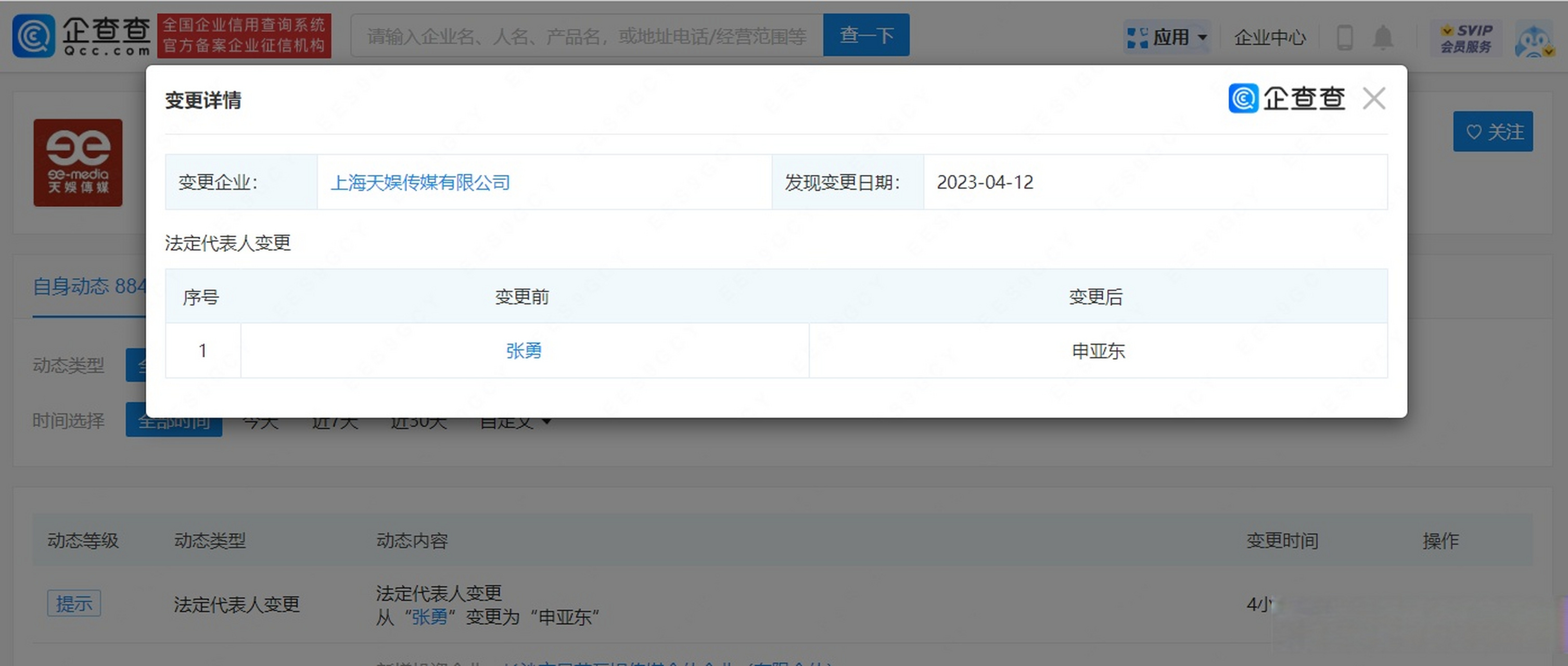
Task: Click the 提示 level tag
Action: (74, 603)
